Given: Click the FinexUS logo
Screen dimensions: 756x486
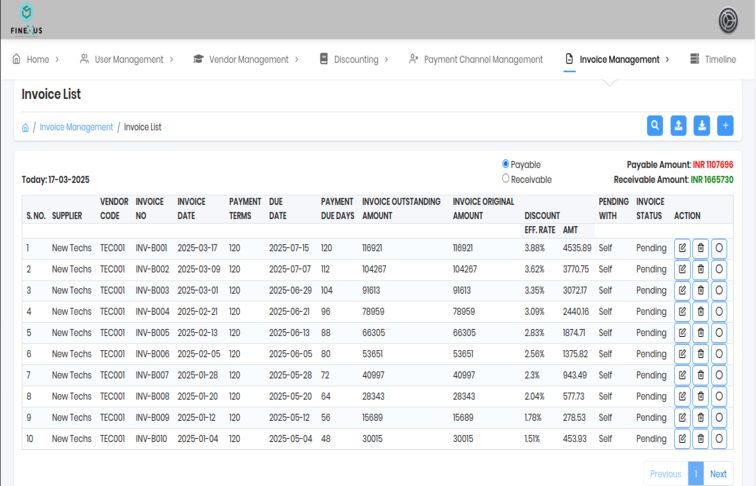Looking at the screenshot, I should pos(26,20).
